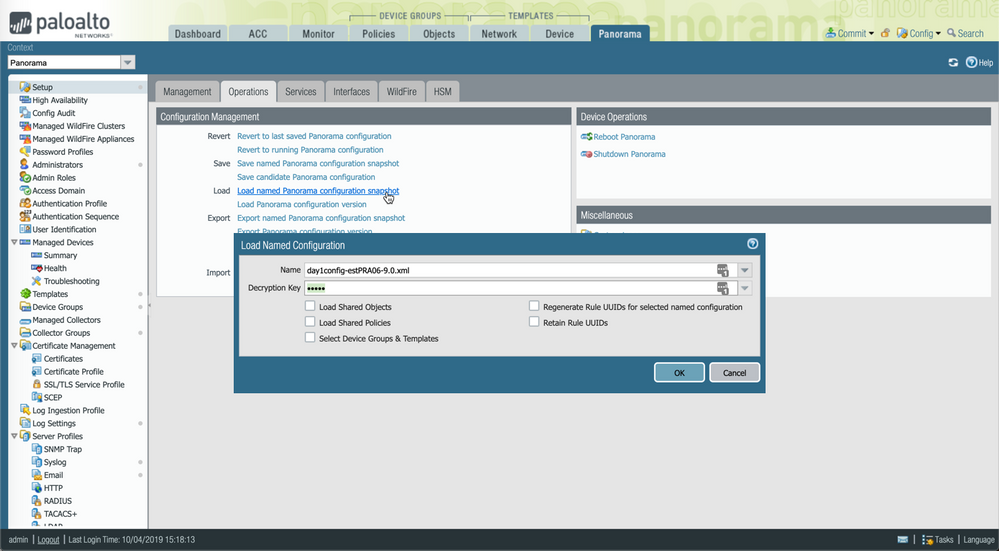The image size is (999, 551).
Task: Go to the Objects tab
Action: click(439, 34)
